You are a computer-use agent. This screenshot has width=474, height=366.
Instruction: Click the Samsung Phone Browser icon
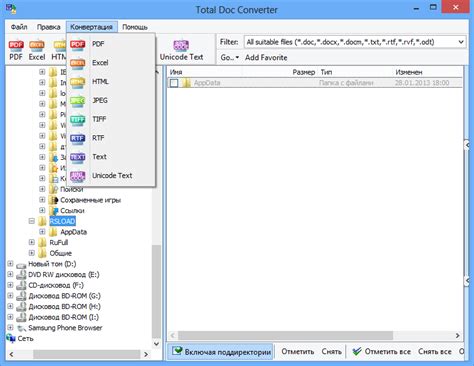(x=22, y=328)
